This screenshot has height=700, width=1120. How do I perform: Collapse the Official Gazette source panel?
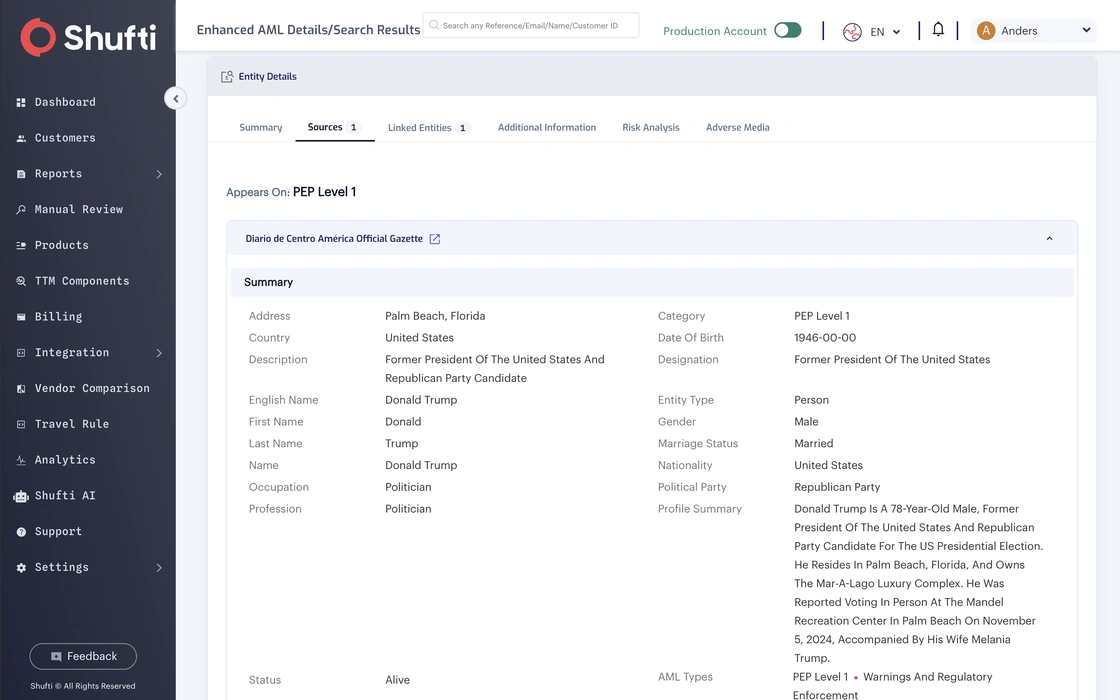(1049, 239)
